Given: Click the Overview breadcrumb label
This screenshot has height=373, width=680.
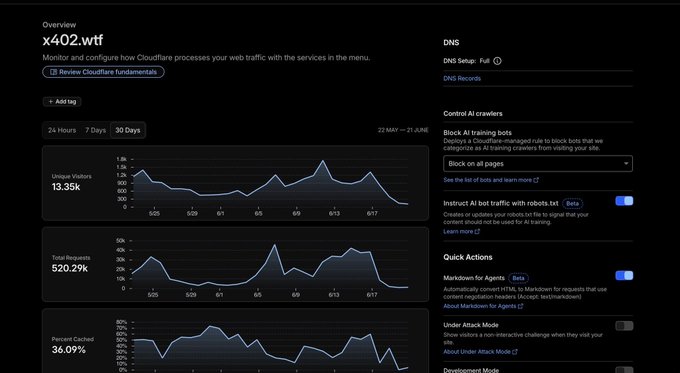Looking at the screenshot, I should (59, 25).
